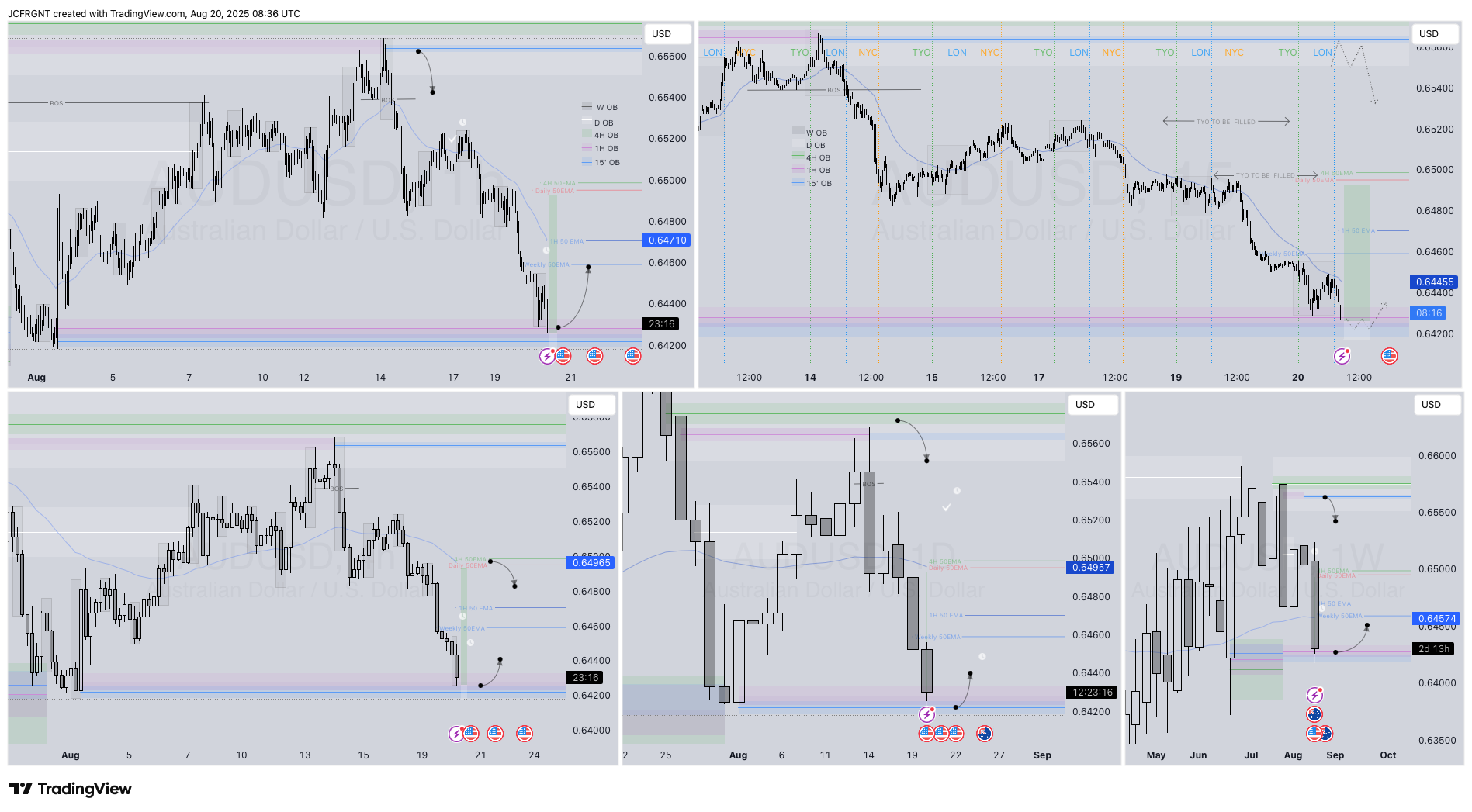1472x812 pixels.
Task: Click the 23:16 countdown label on top-left chart
Action: [662, 324]
